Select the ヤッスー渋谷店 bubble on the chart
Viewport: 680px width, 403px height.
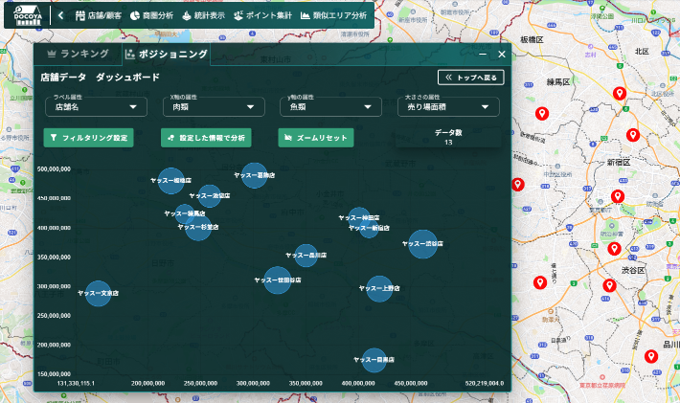point(423,243)
